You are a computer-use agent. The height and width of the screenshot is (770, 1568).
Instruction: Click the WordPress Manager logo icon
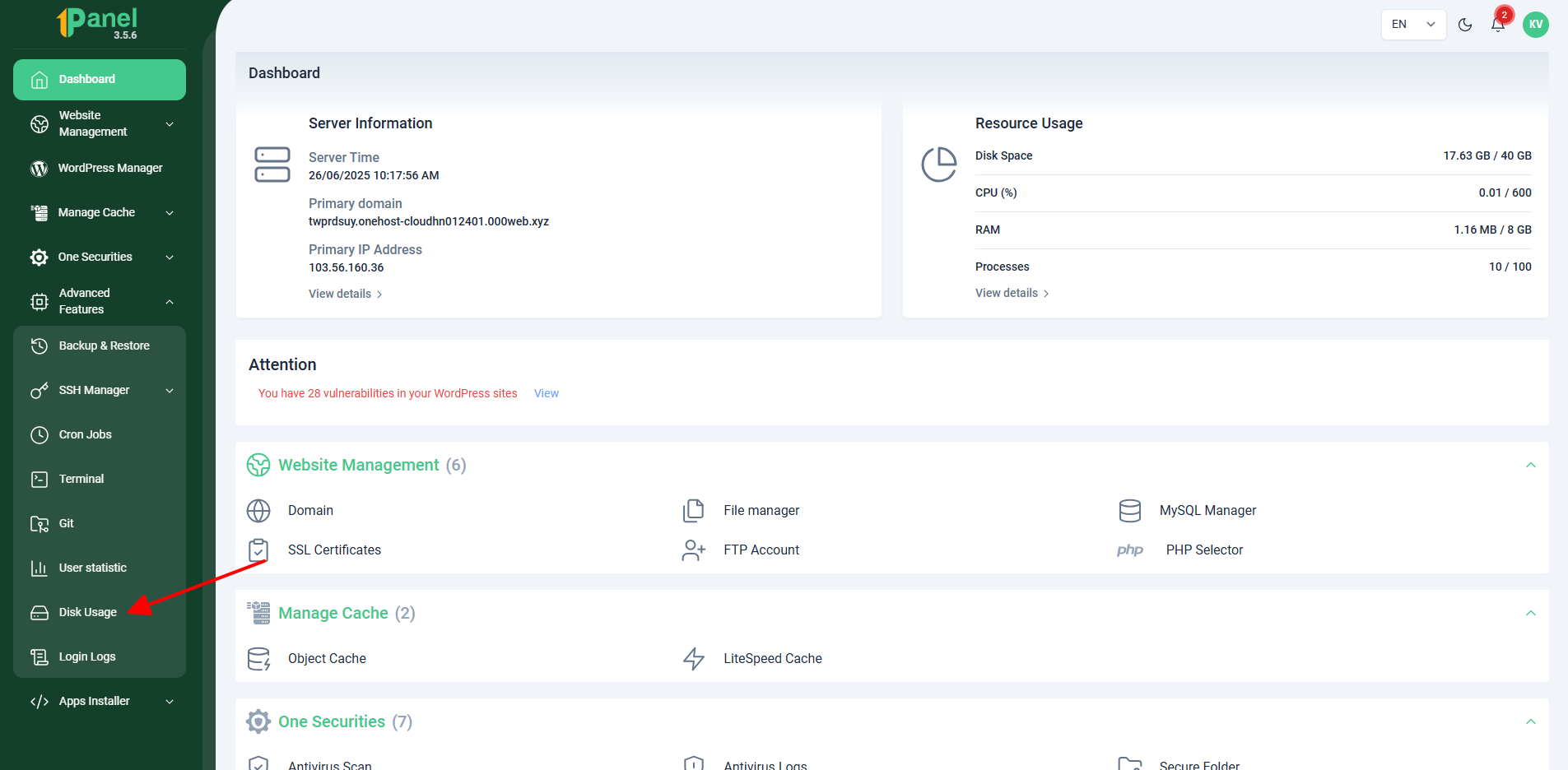pyautogui.click(x=39, y=169)
